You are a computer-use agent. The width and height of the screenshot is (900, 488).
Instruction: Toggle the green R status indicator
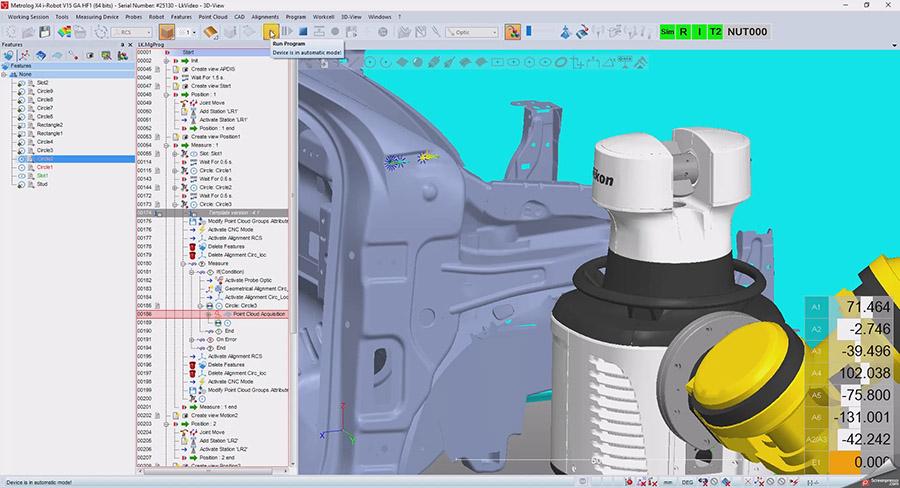pos(684,32)
